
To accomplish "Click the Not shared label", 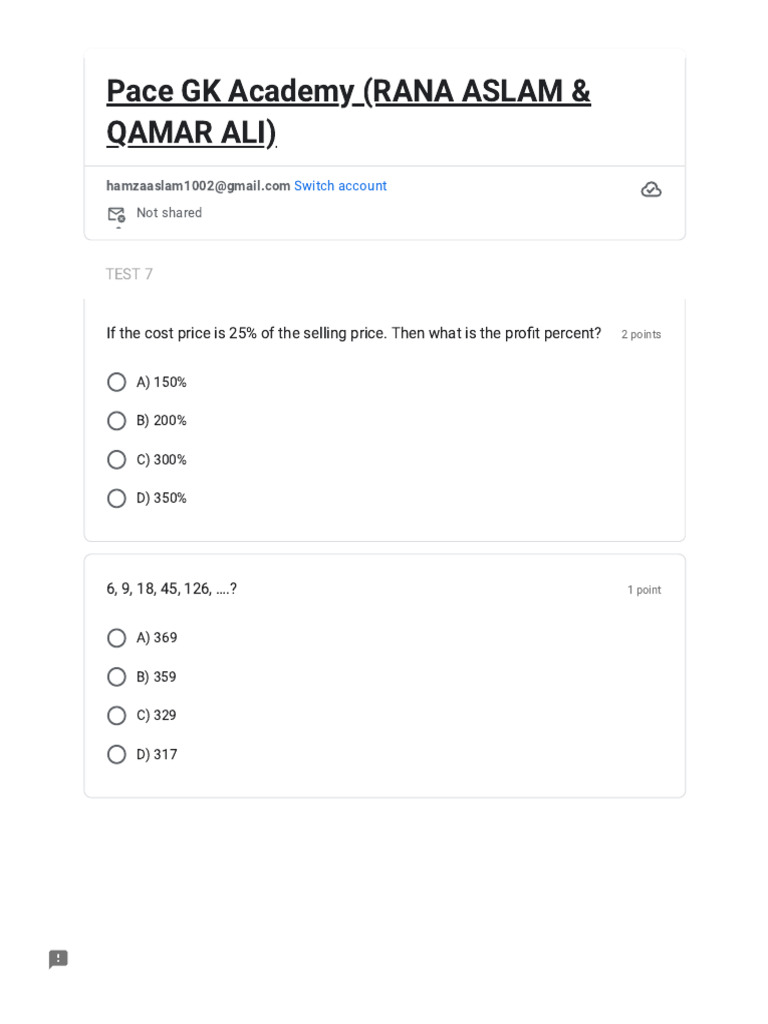I will 169,213.
